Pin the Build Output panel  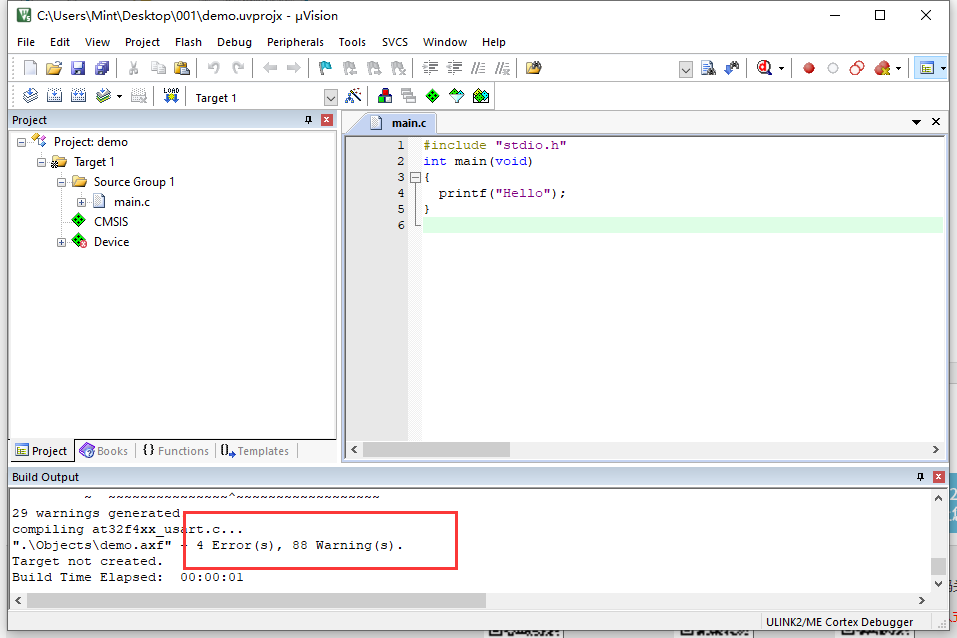920,477
